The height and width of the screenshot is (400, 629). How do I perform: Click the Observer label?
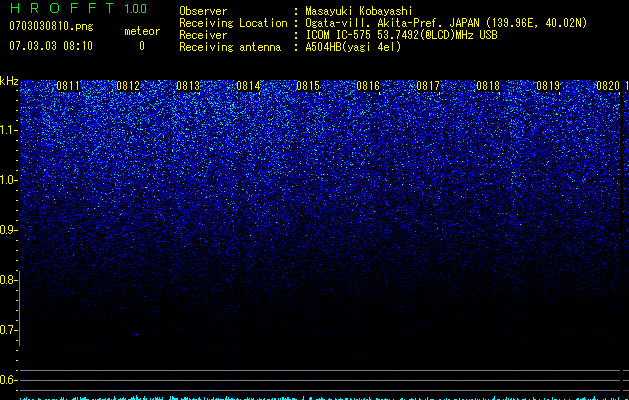(x=203, y=11)
